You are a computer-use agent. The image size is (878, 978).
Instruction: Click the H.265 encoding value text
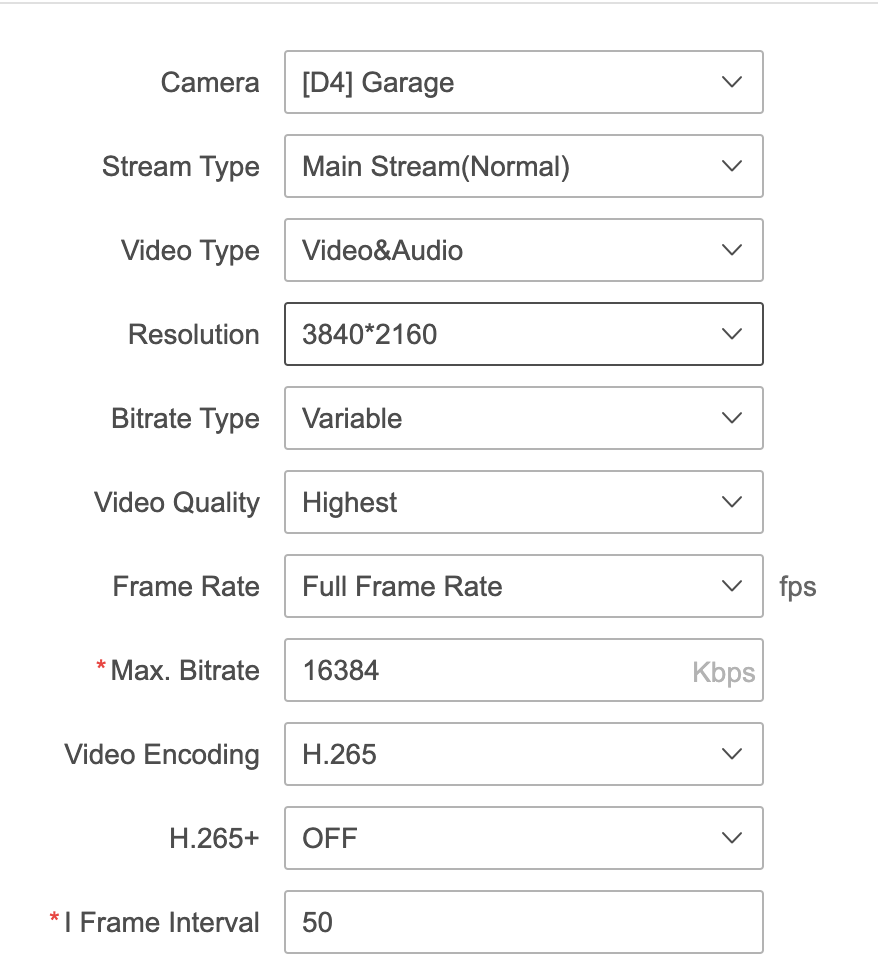click(340, 754)
